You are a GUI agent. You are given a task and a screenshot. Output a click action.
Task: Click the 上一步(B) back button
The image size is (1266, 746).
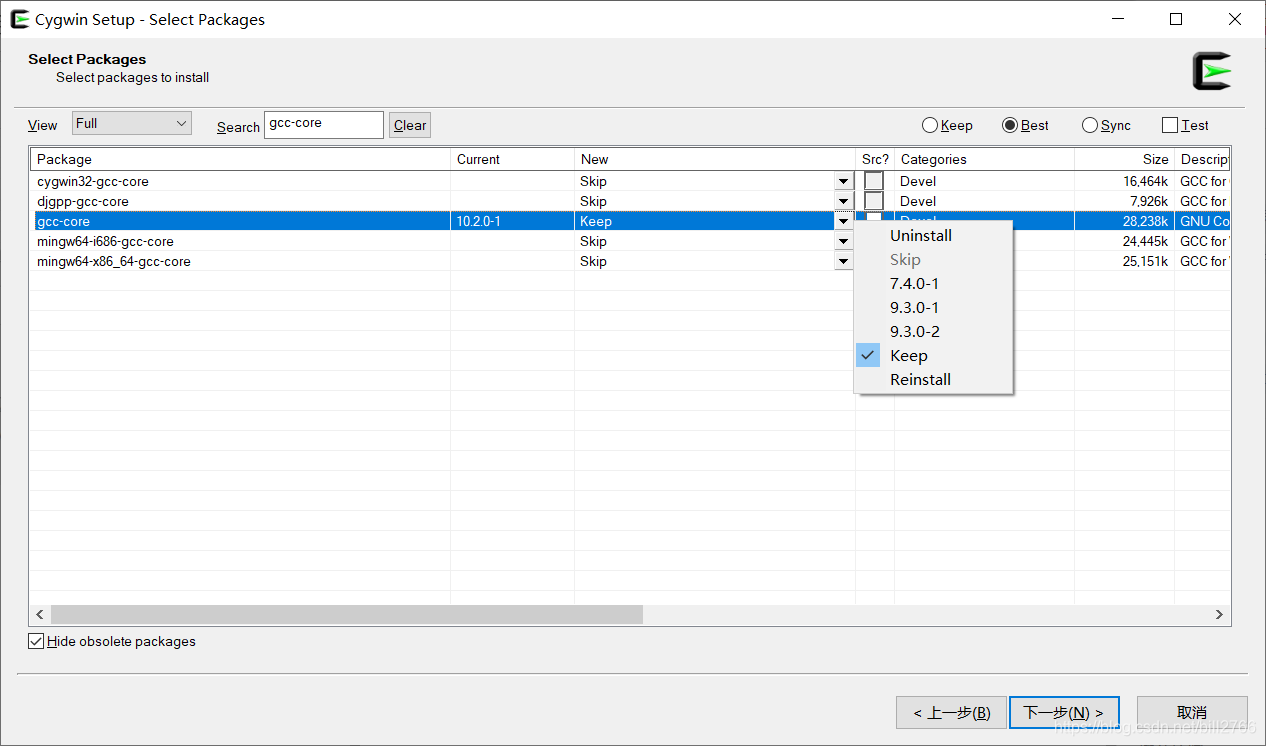(951, 712)
